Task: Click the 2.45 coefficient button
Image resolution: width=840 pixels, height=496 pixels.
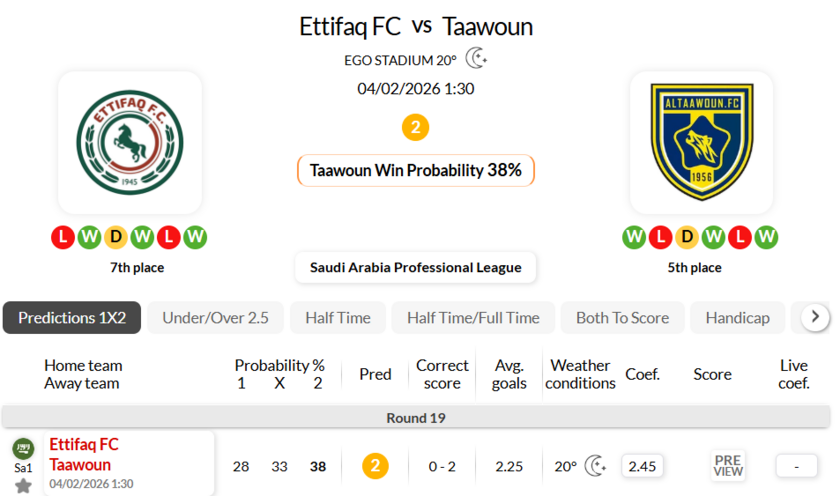Action: 642,466
